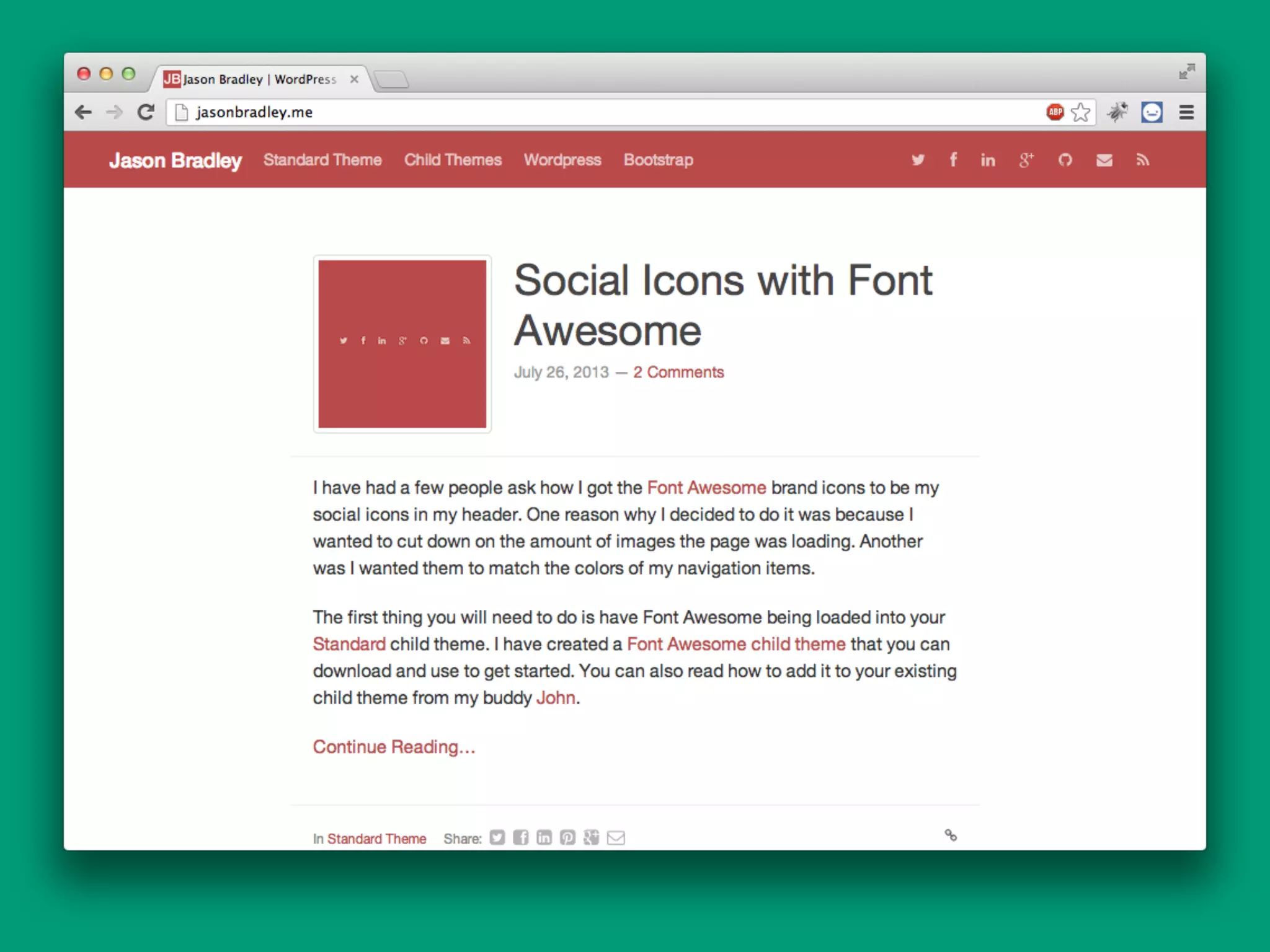
Task: Click the AdBlock Plus extension icon
Action: (1055, 112)
